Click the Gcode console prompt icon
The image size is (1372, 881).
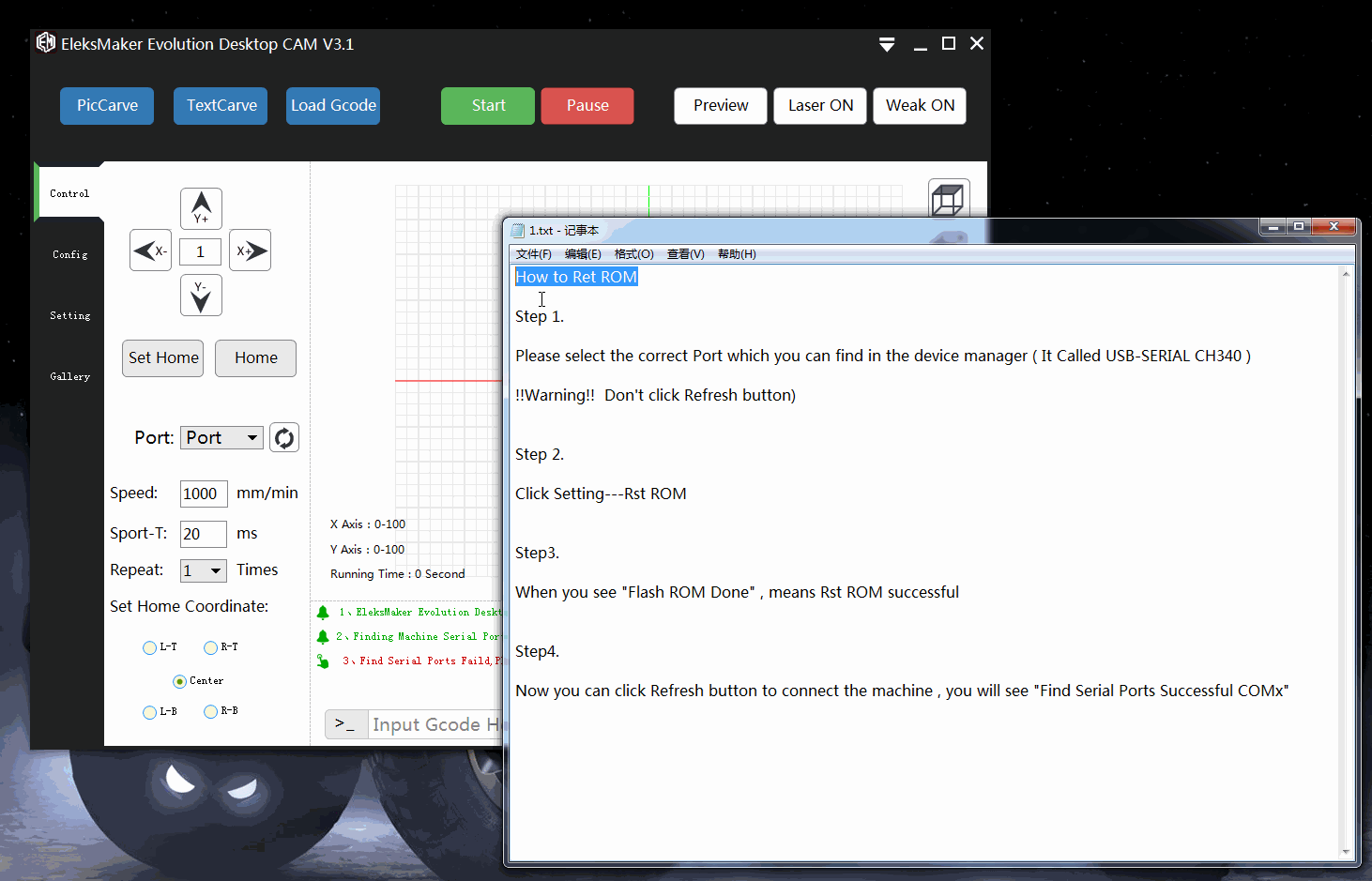pyautogui.click(x=345, y=724)
